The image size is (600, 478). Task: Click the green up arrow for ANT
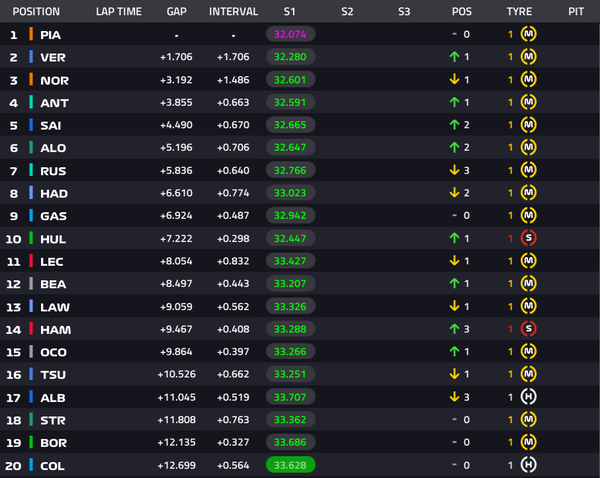tap(454, 102)
